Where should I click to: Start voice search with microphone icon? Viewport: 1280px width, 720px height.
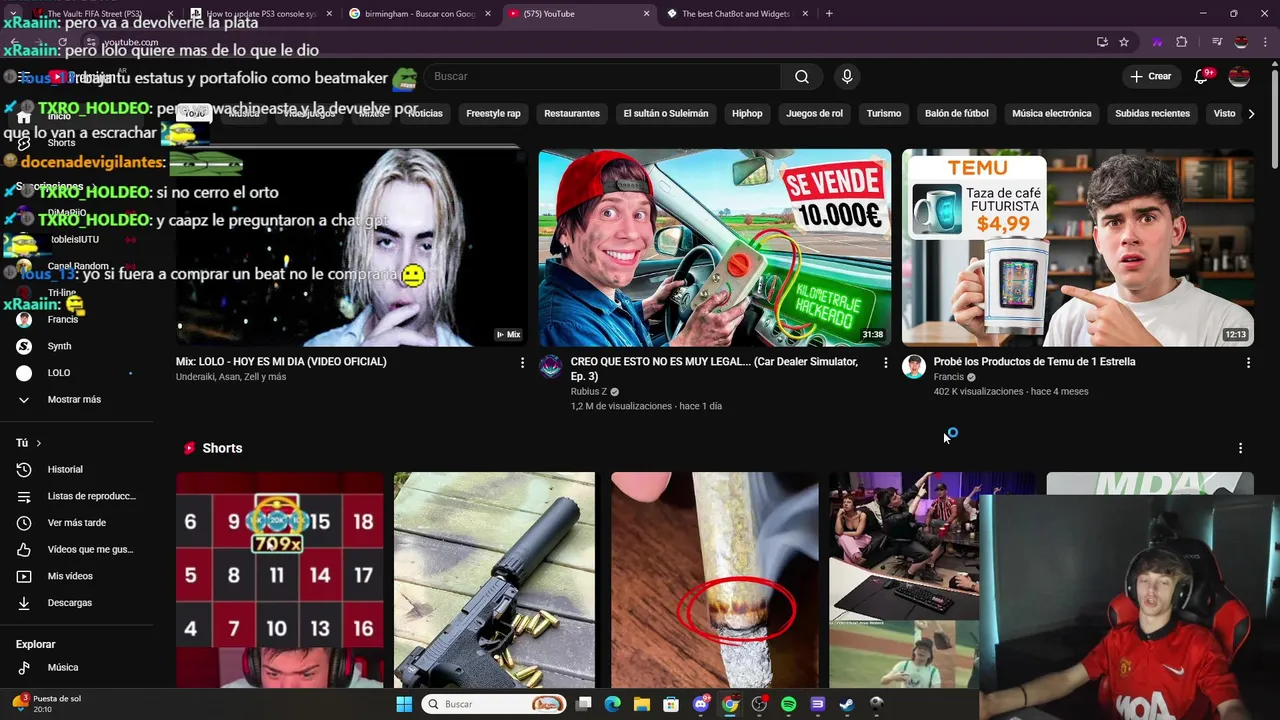click(847, 77)
